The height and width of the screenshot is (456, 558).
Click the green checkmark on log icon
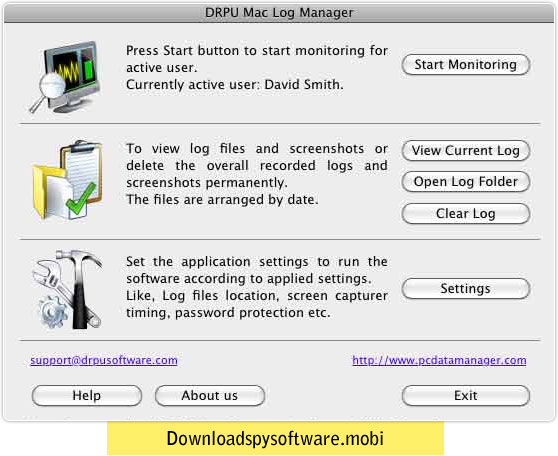point(81,200)
